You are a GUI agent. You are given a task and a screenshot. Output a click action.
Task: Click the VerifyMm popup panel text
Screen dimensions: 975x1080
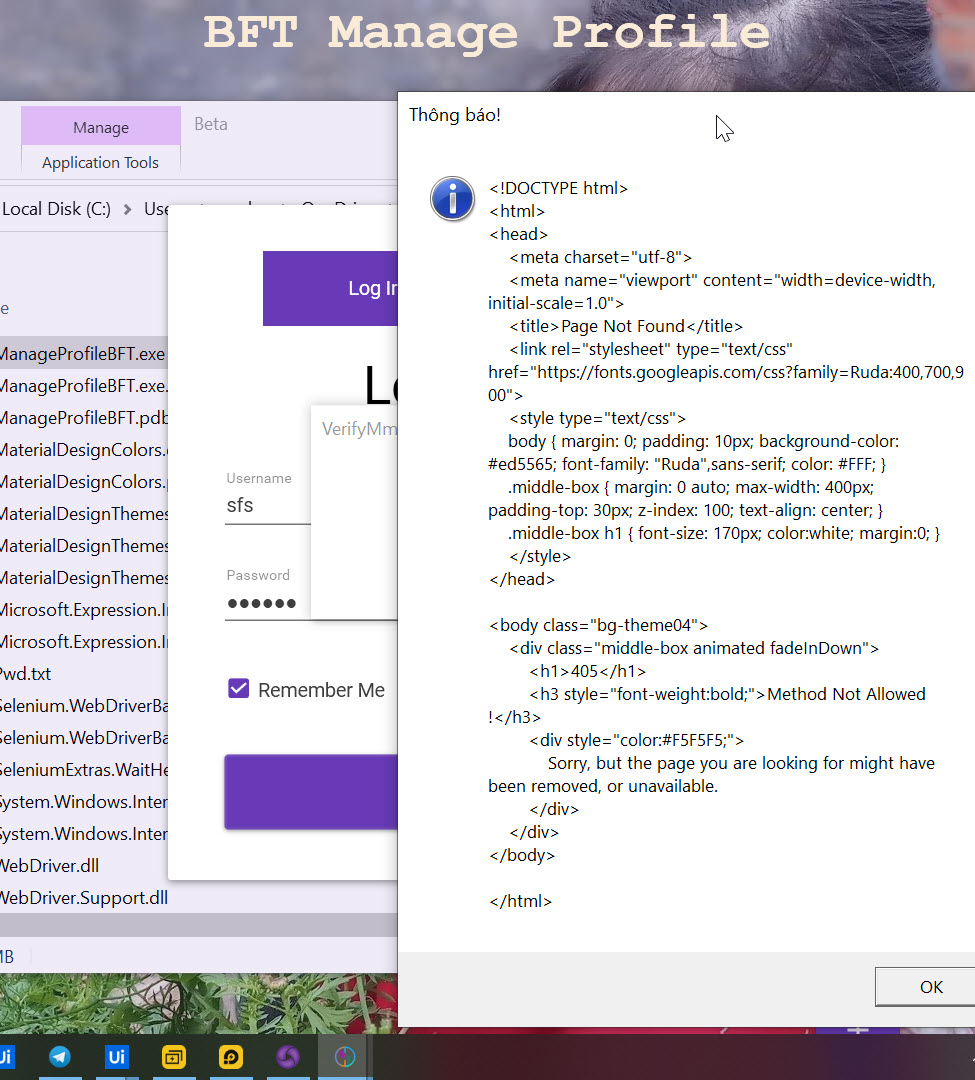click(x=359, y=429)
